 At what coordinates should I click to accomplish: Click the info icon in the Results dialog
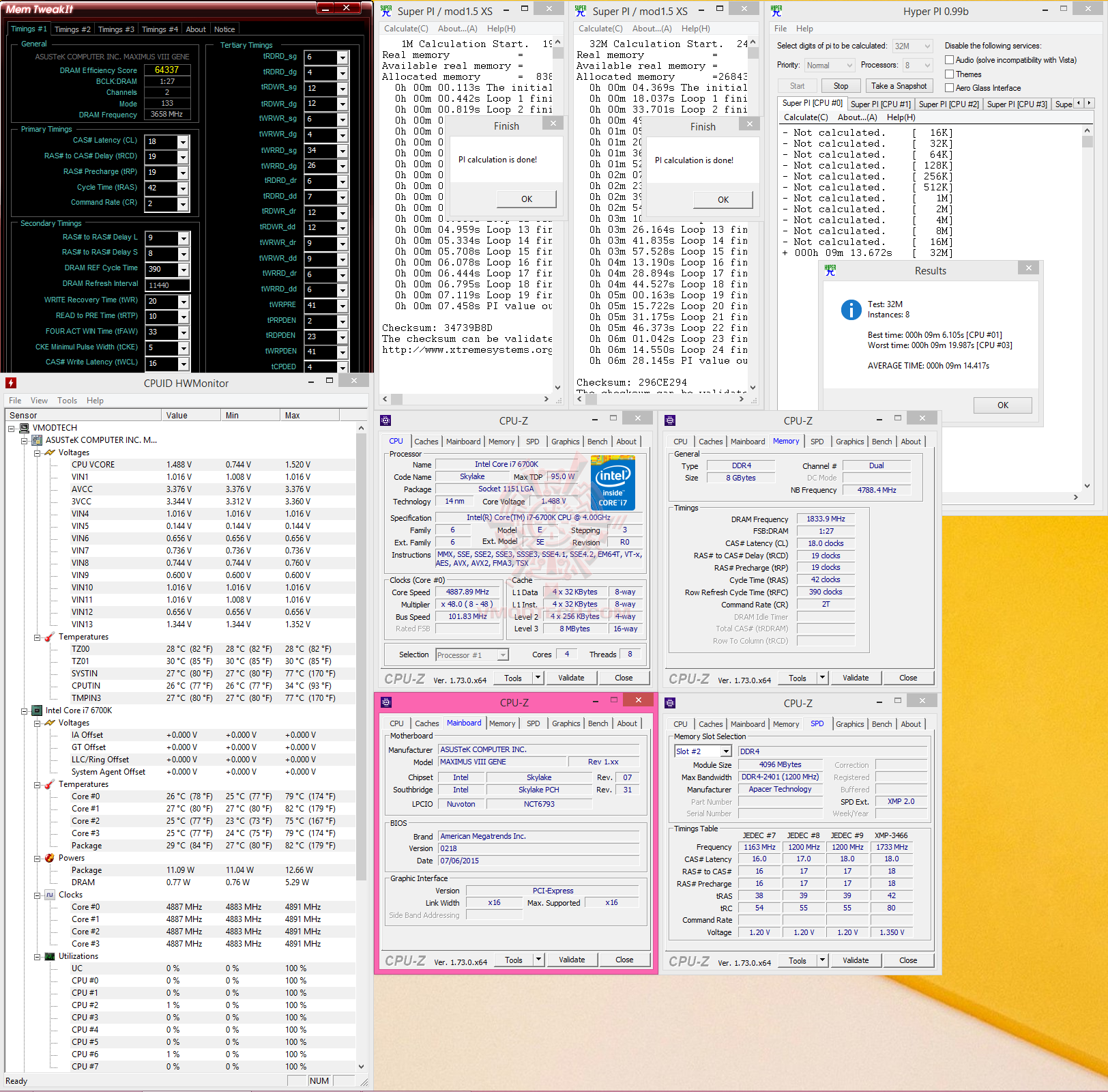coord(851,310)
